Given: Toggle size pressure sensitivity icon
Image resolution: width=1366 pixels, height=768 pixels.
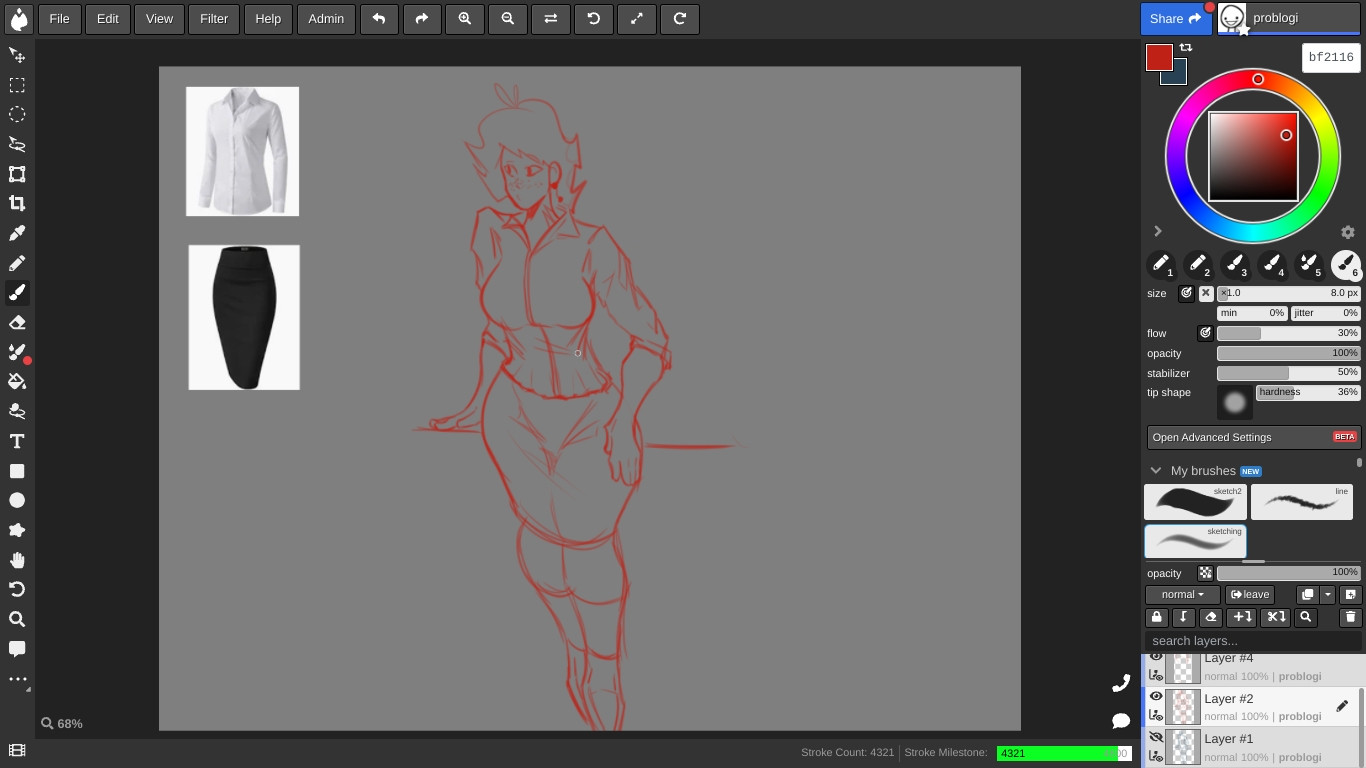Looking at the screenshot, I should pyautogui.click(x=1186, y=293).
